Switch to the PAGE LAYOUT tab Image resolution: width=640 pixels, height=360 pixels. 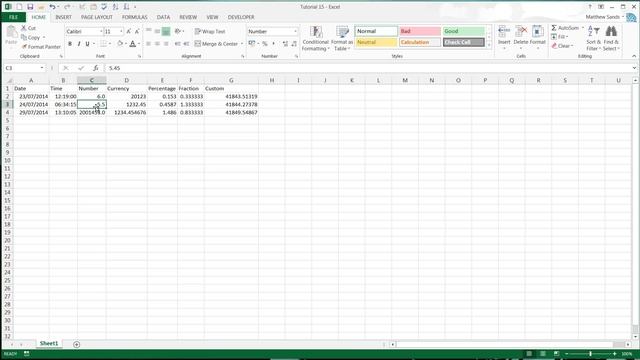tap(97, 17)
